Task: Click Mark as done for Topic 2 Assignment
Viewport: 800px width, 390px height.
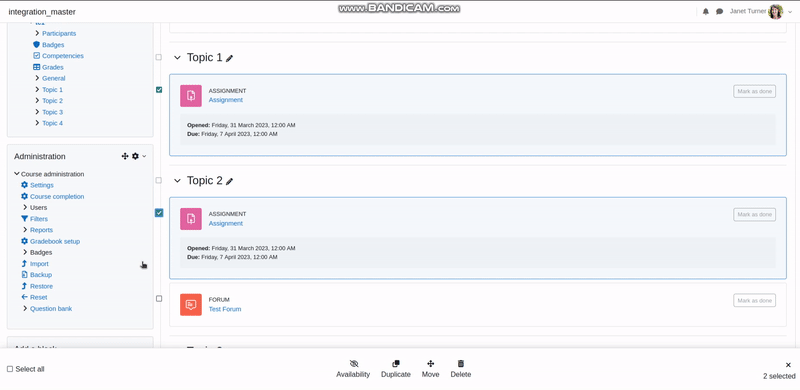Action: tap(755, 214)
